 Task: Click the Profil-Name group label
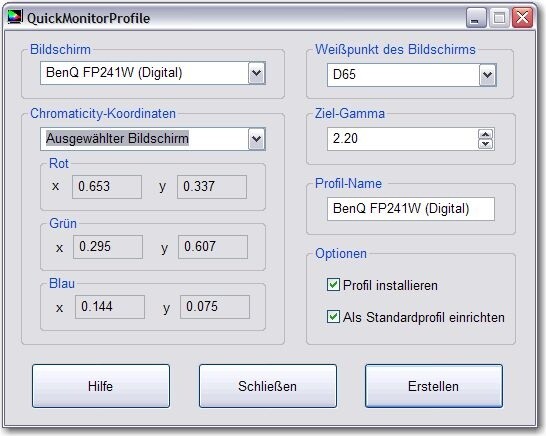pos(348,184)
